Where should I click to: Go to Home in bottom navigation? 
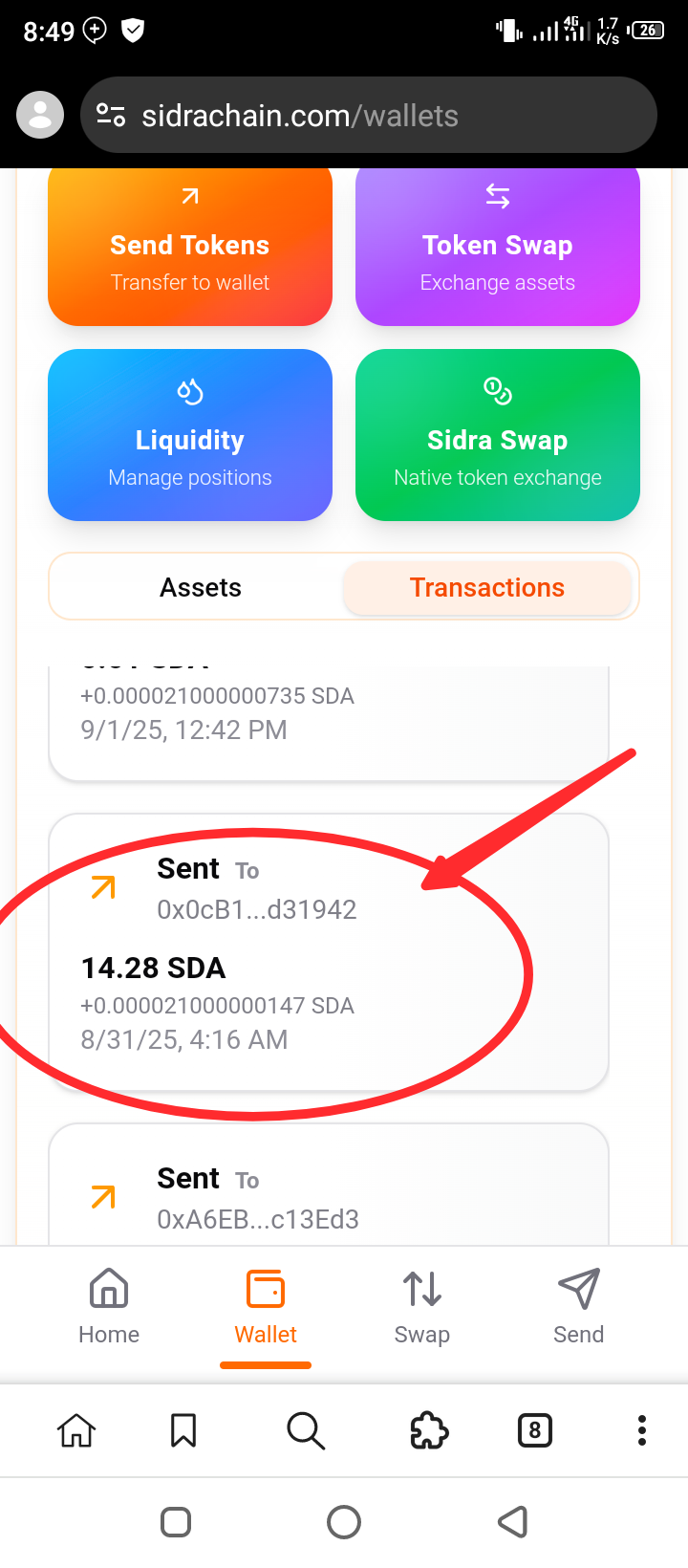pos(109,1306)
